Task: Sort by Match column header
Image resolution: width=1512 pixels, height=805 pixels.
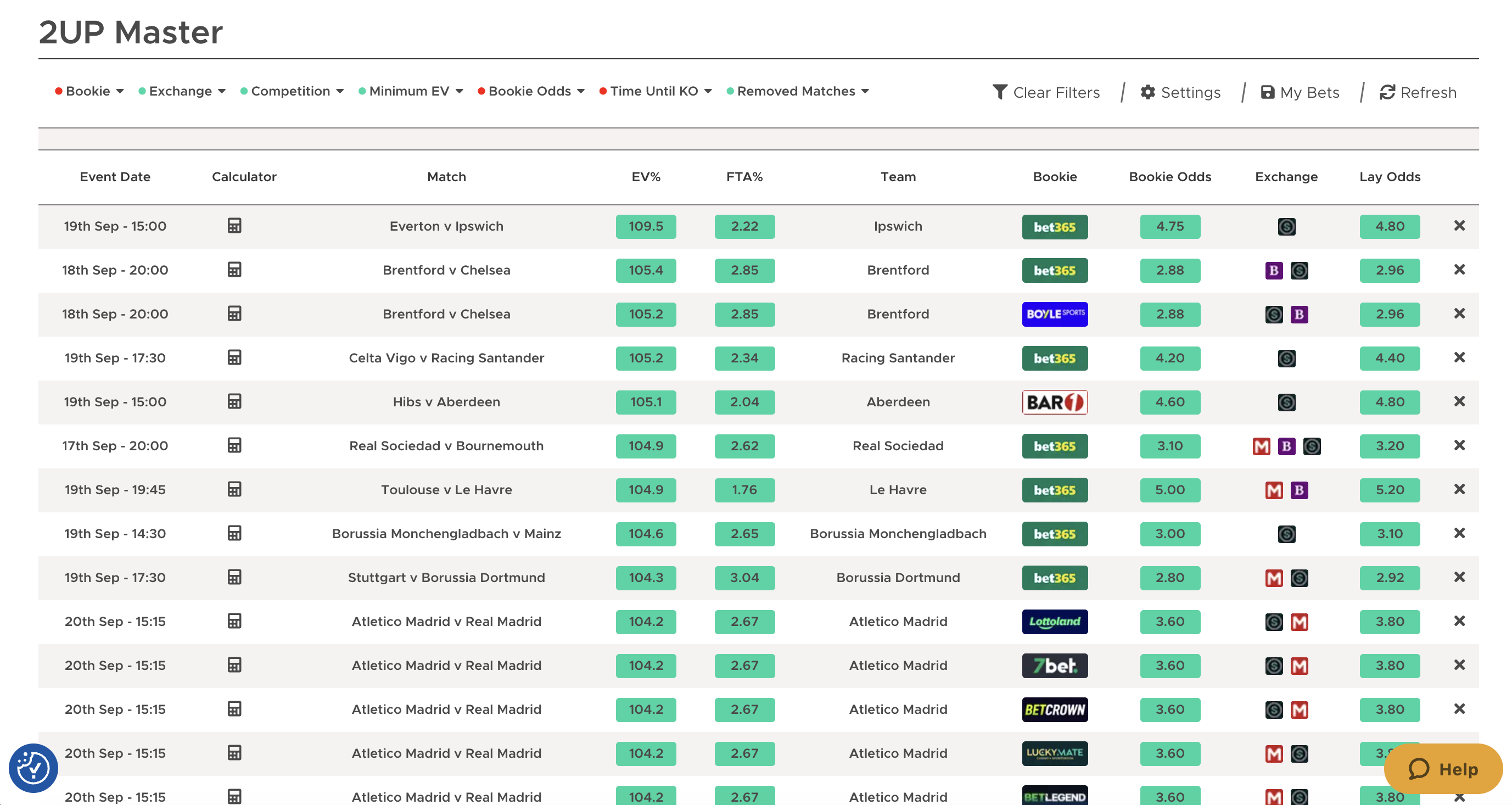Action: pyautogui.click(x=446, y=177)
